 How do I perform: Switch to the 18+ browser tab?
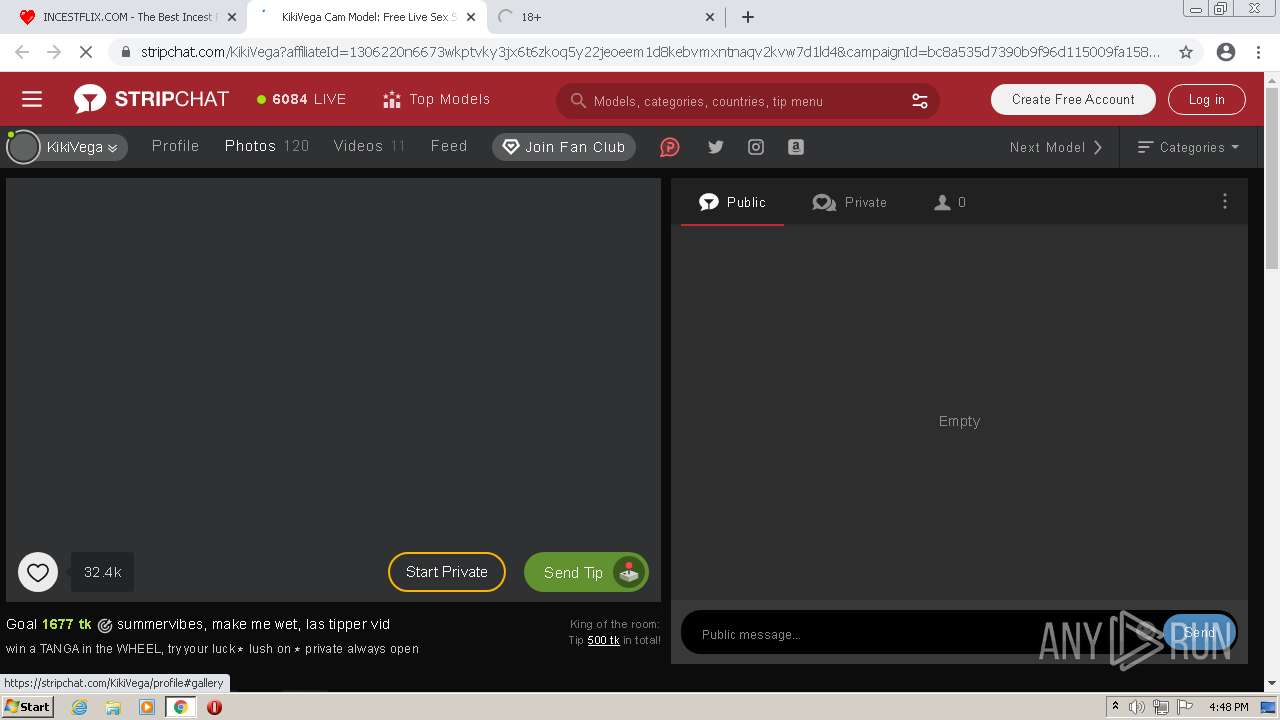point(605,17)
